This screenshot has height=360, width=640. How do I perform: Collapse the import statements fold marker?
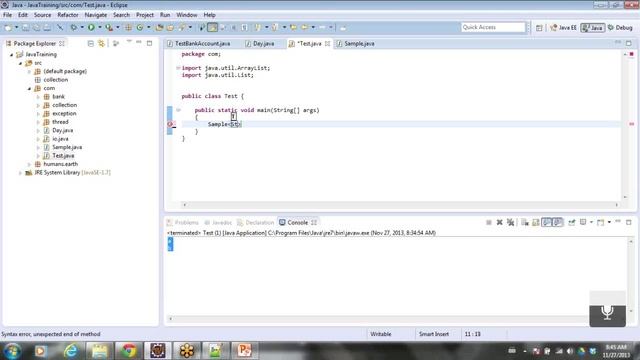(x=178, y=68)
